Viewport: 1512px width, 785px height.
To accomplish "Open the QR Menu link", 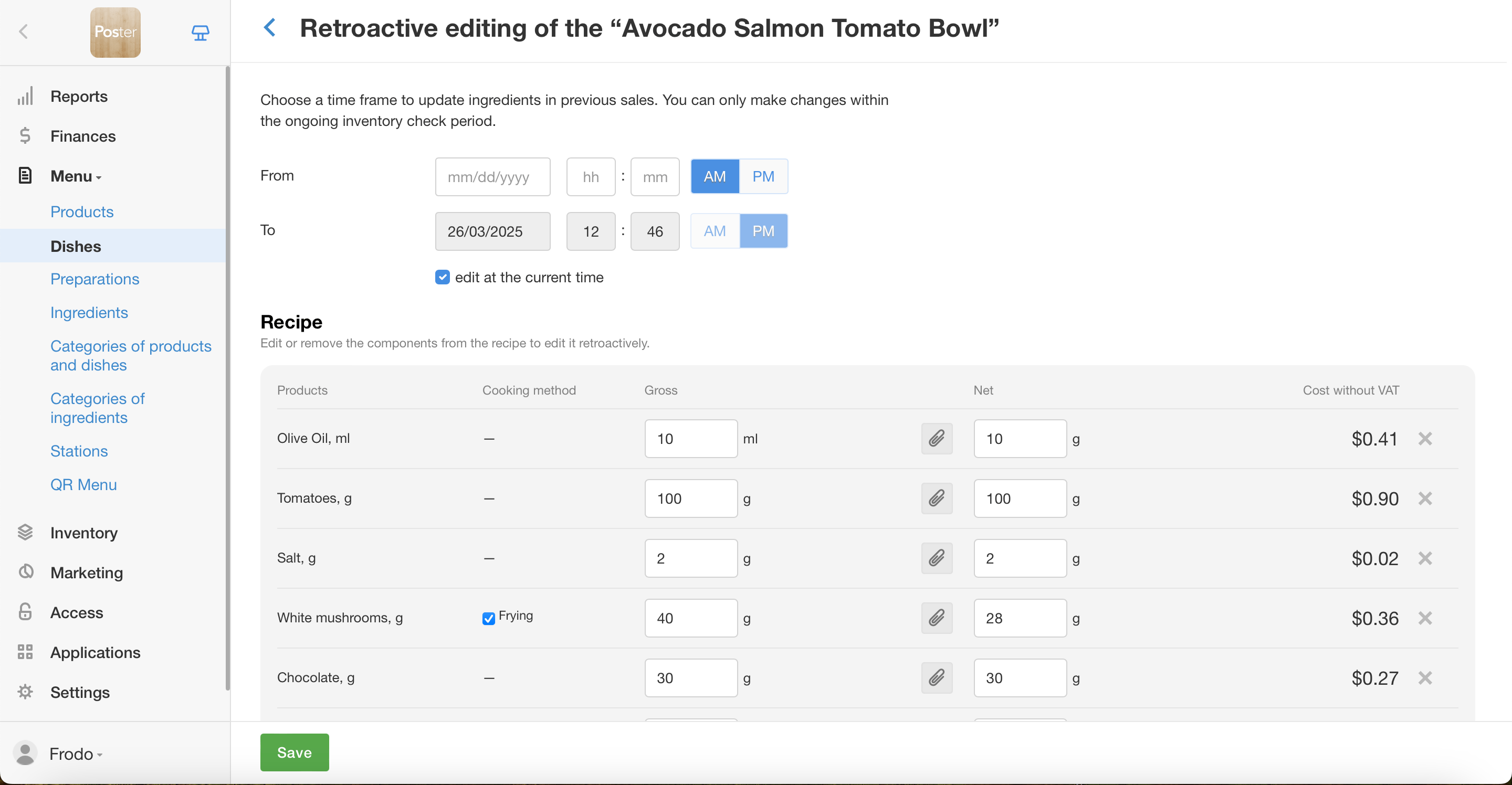I will [x=83, y=484].
